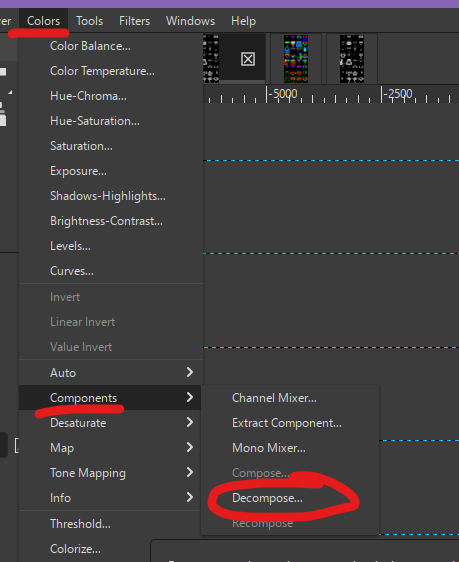This screenshot has width=459, height=562.
Task: Choose Mono Mixer... in submenu
Action: pos(290,448)
